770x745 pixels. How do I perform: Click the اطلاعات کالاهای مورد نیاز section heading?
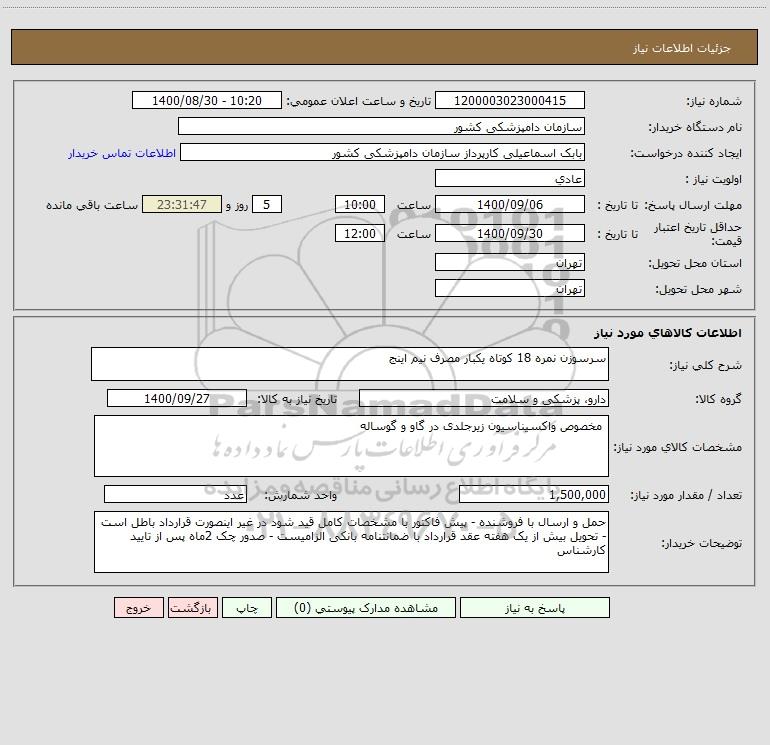point(668,332)
